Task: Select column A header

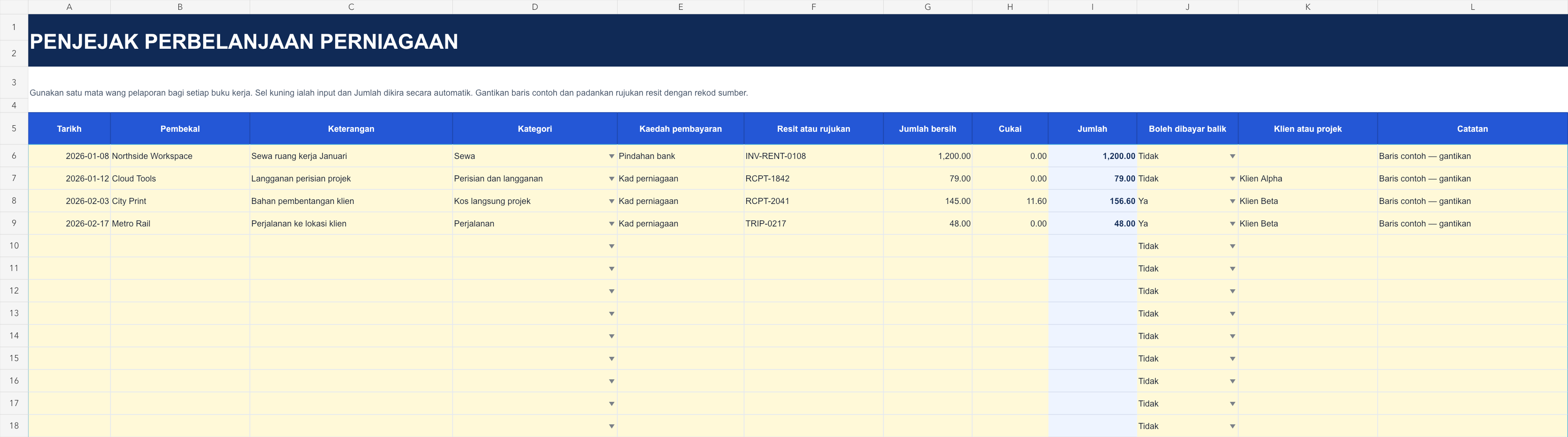Action: click(x=69, y=7)
